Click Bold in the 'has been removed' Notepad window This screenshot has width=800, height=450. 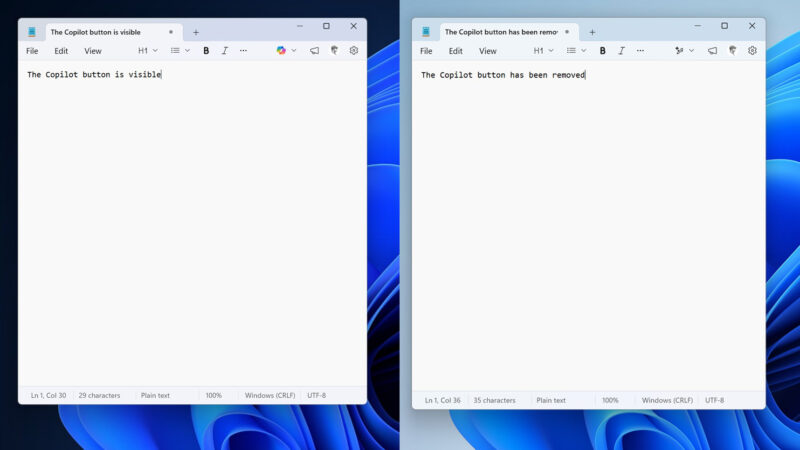603,51
